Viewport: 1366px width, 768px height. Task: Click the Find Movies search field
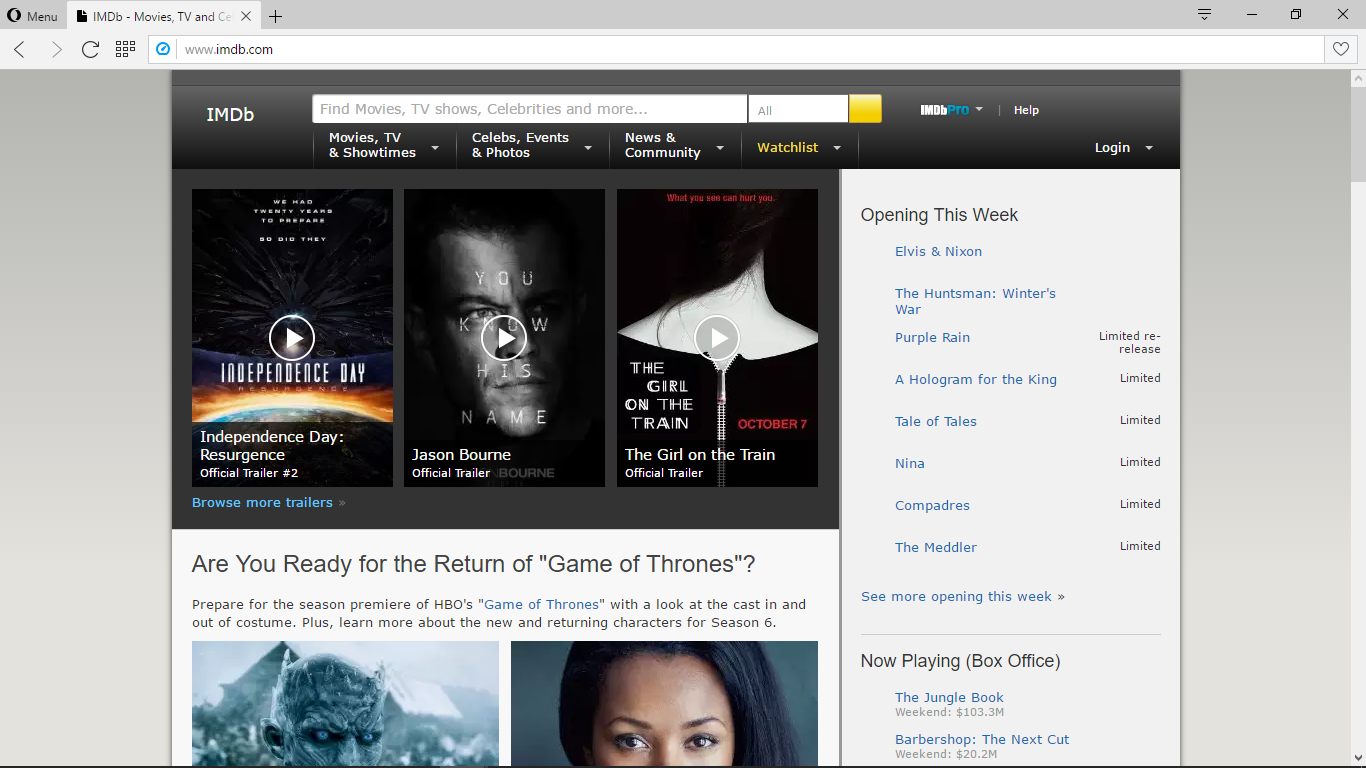coord(529,109)
